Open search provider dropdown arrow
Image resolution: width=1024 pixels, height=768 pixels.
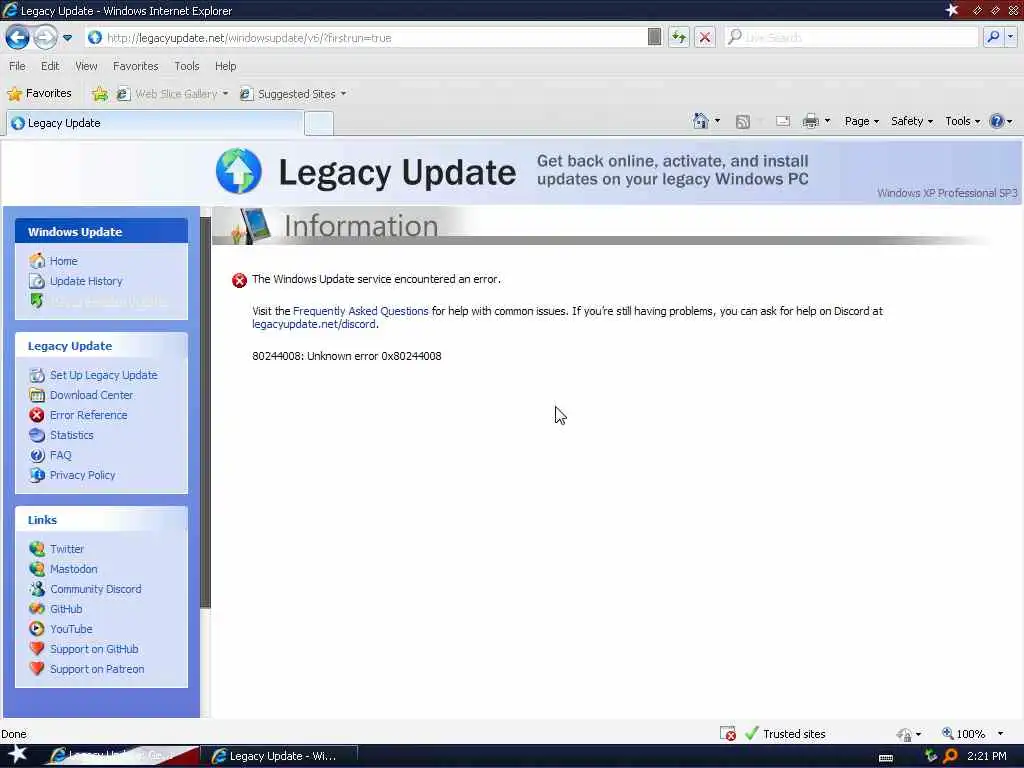point(1010,37)
